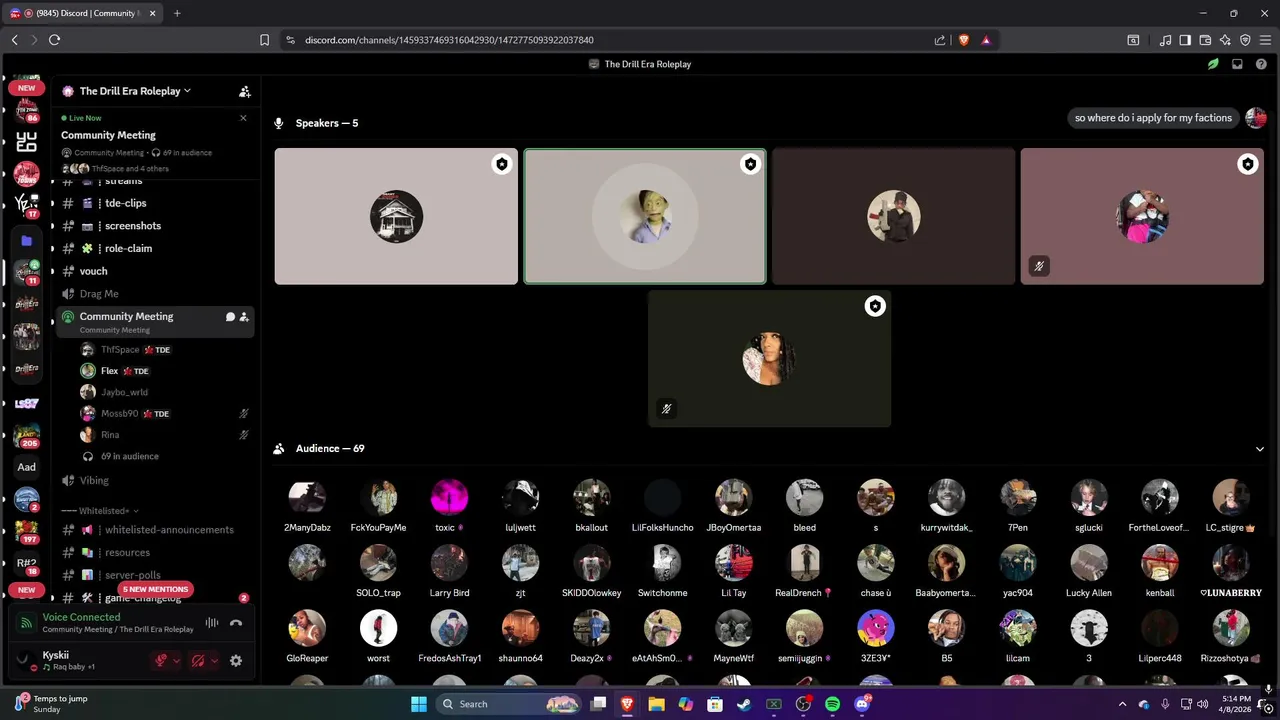Image resolution: width=1280 pixels, height=720 pixels.
Task: Toggle microphone mute in user panel
Action: pyautogui.click(x=160, y=661)
